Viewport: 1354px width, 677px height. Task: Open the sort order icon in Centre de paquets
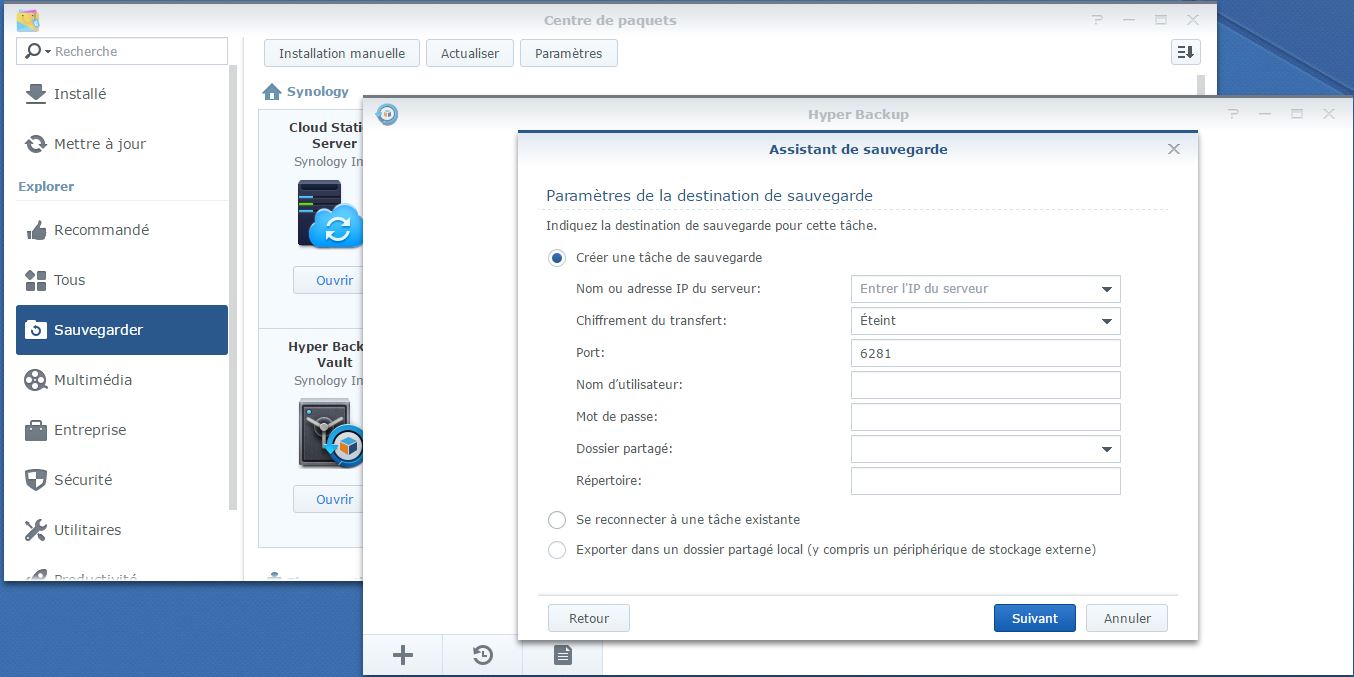(x=1185, y=51)
